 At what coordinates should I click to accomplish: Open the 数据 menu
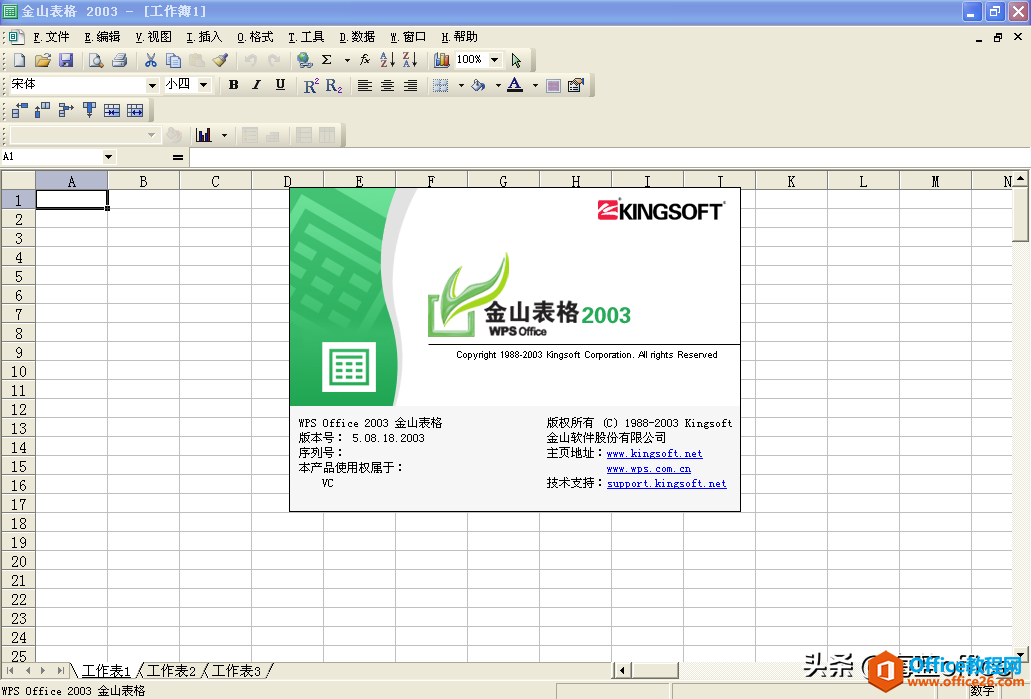(x=357, y=37)
